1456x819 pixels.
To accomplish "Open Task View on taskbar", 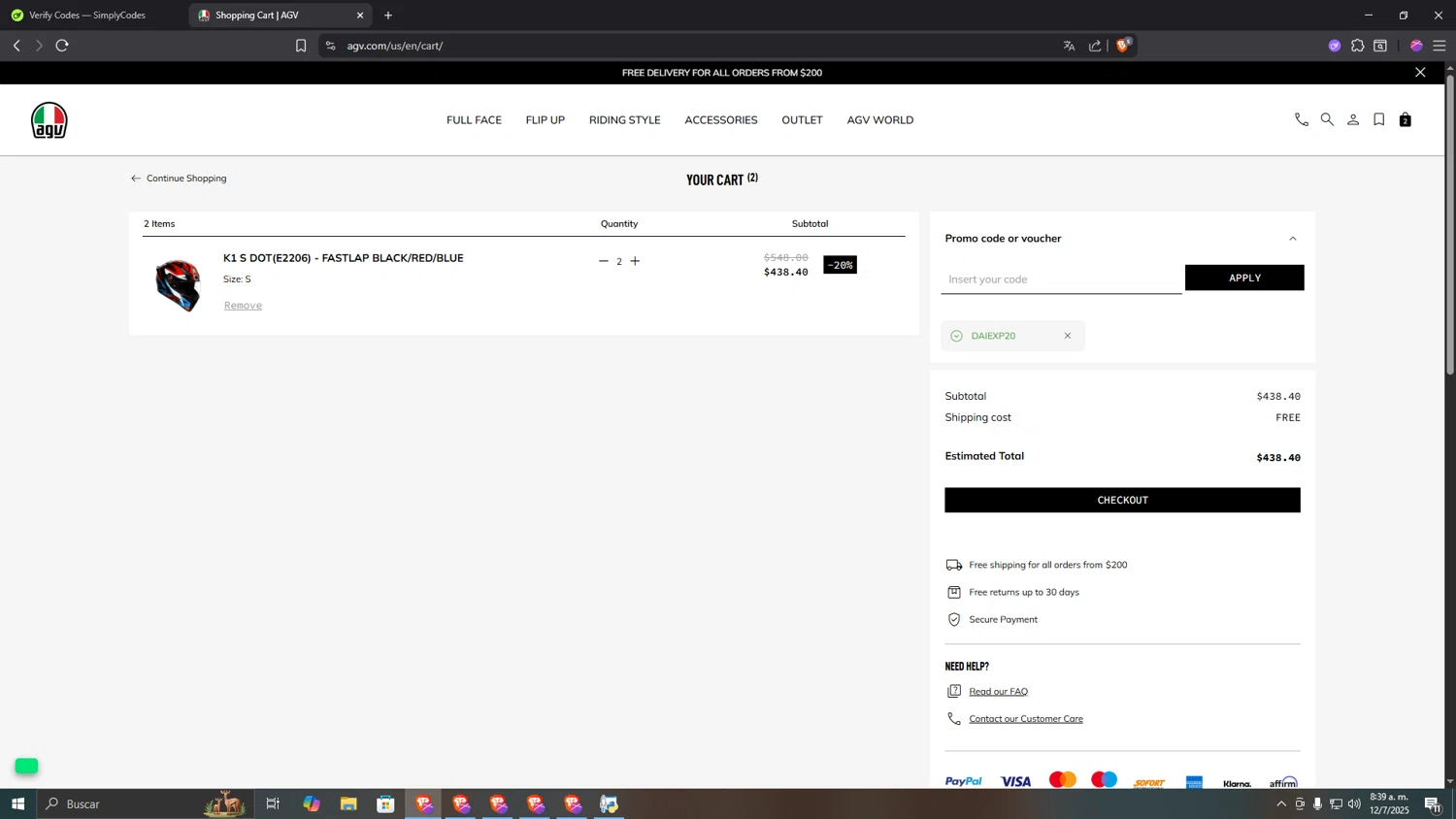I will [x=273, y=804].
